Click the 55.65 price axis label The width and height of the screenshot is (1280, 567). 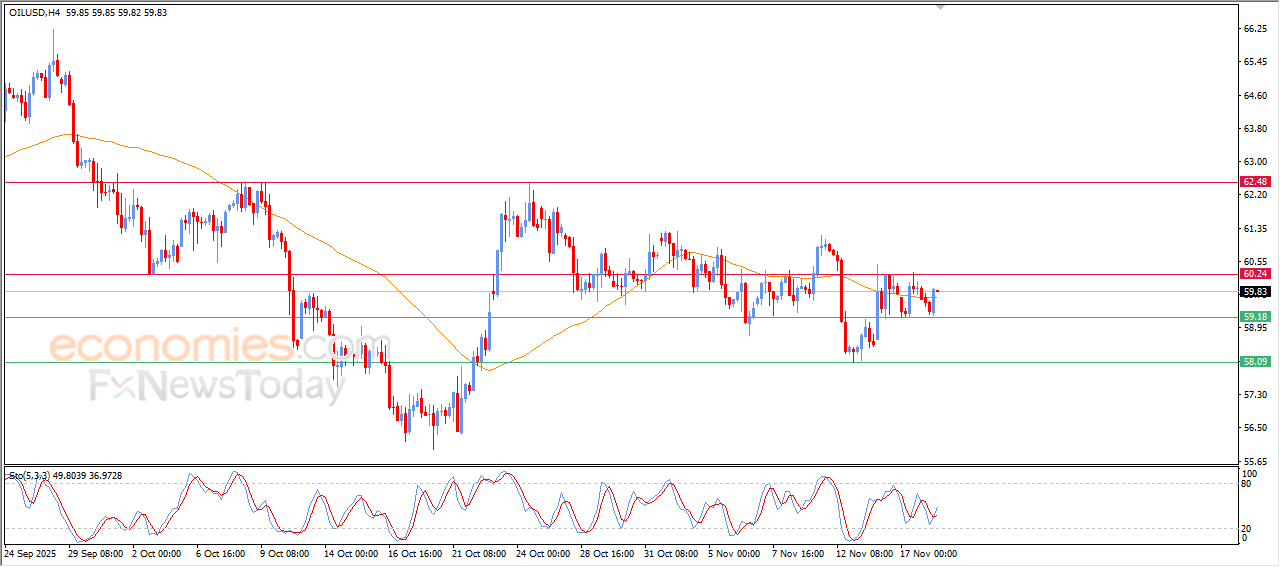tap(1254, 462)
